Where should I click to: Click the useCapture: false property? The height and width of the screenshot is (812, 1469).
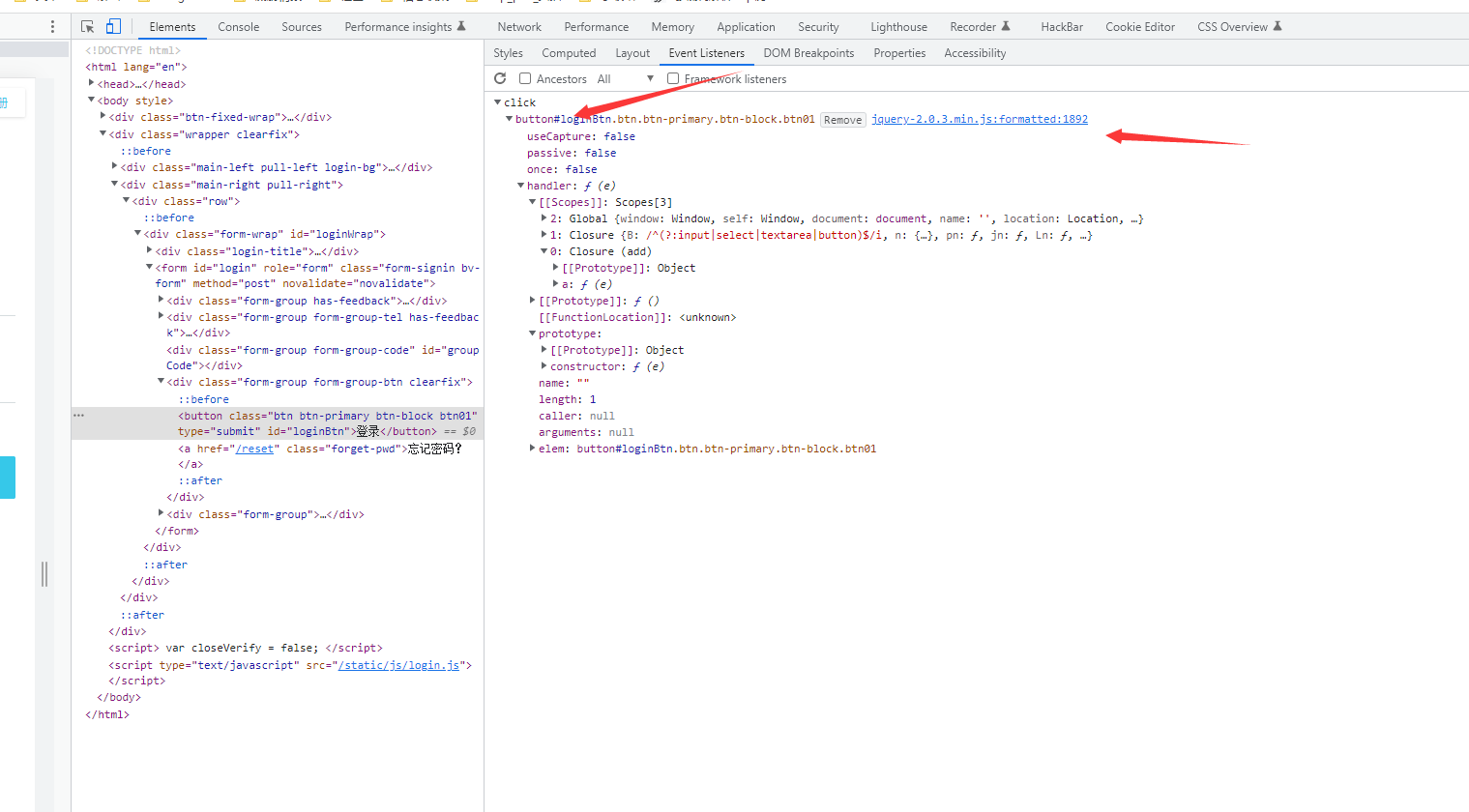pyautogui.click(x=581, y=136)
